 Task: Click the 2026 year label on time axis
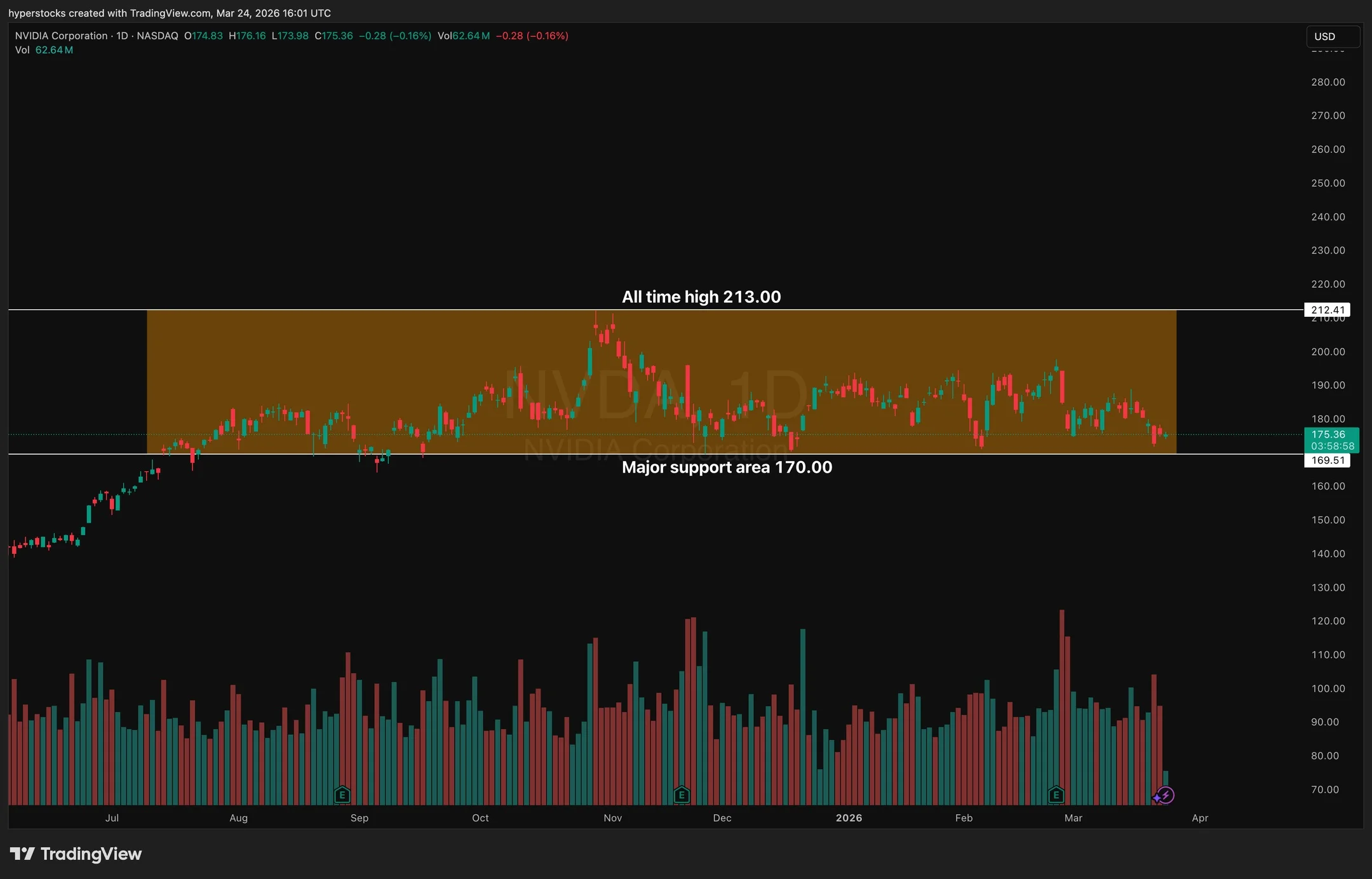click(x=849, y=818)
